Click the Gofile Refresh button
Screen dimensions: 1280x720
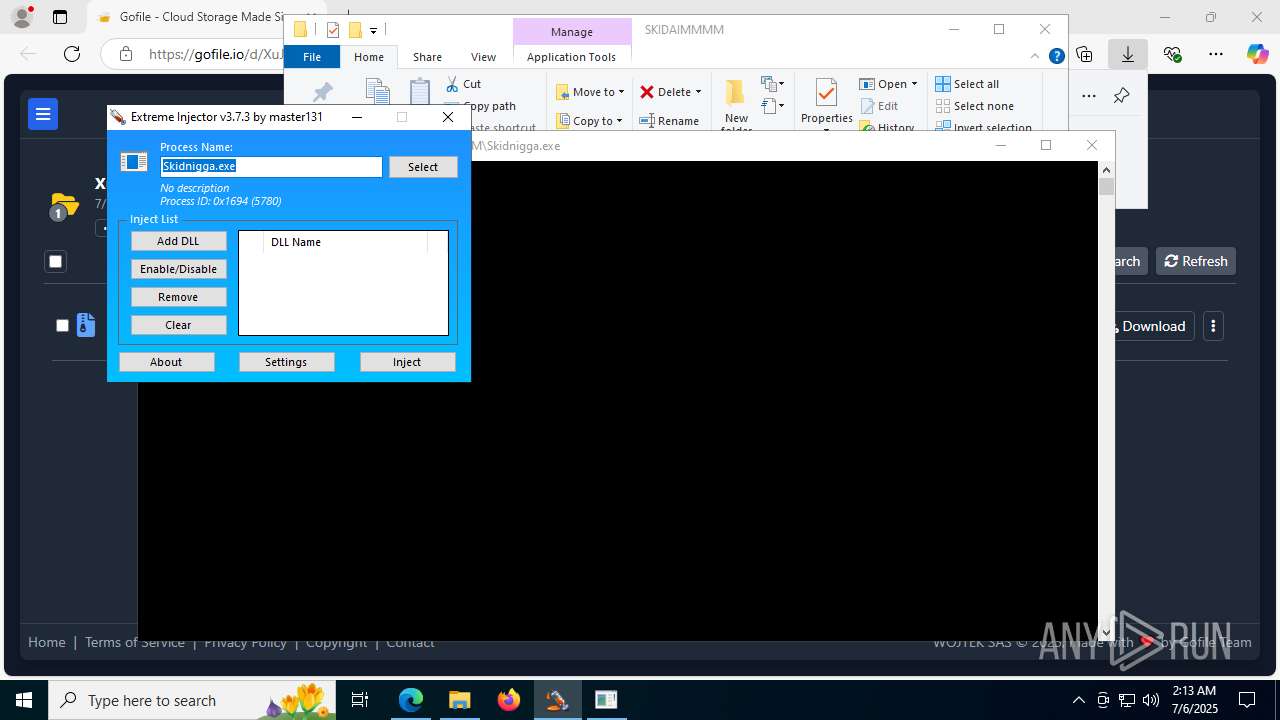pos(1196,261)
